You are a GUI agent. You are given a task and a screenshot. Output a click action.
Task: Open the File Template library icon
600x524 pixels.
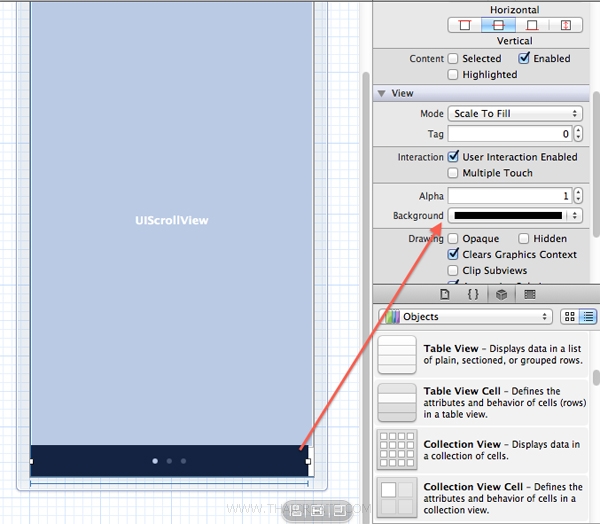point(445,294)
